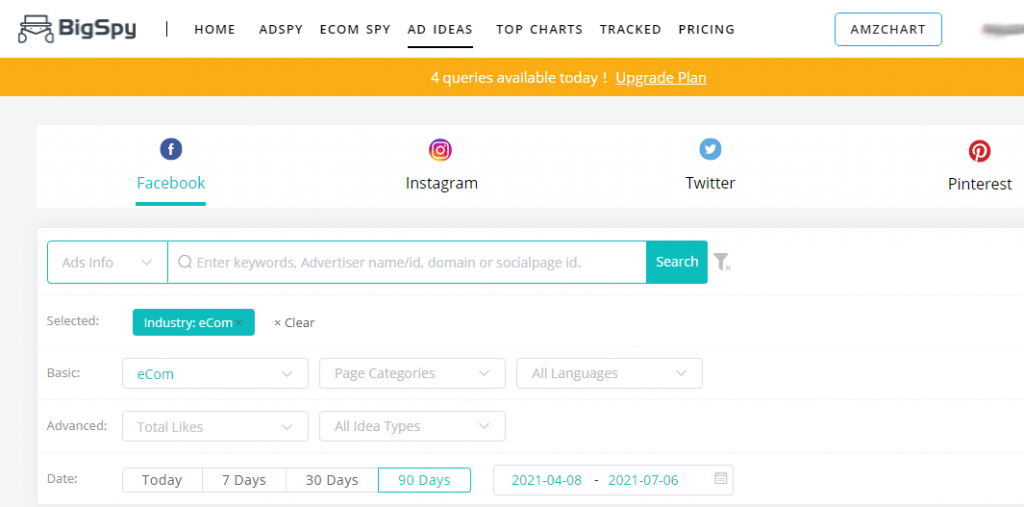Image resolution: width=1024 pixels, height=507 pixels.
Task: Expand the All Idea Types dropdown
Action: 412,427
